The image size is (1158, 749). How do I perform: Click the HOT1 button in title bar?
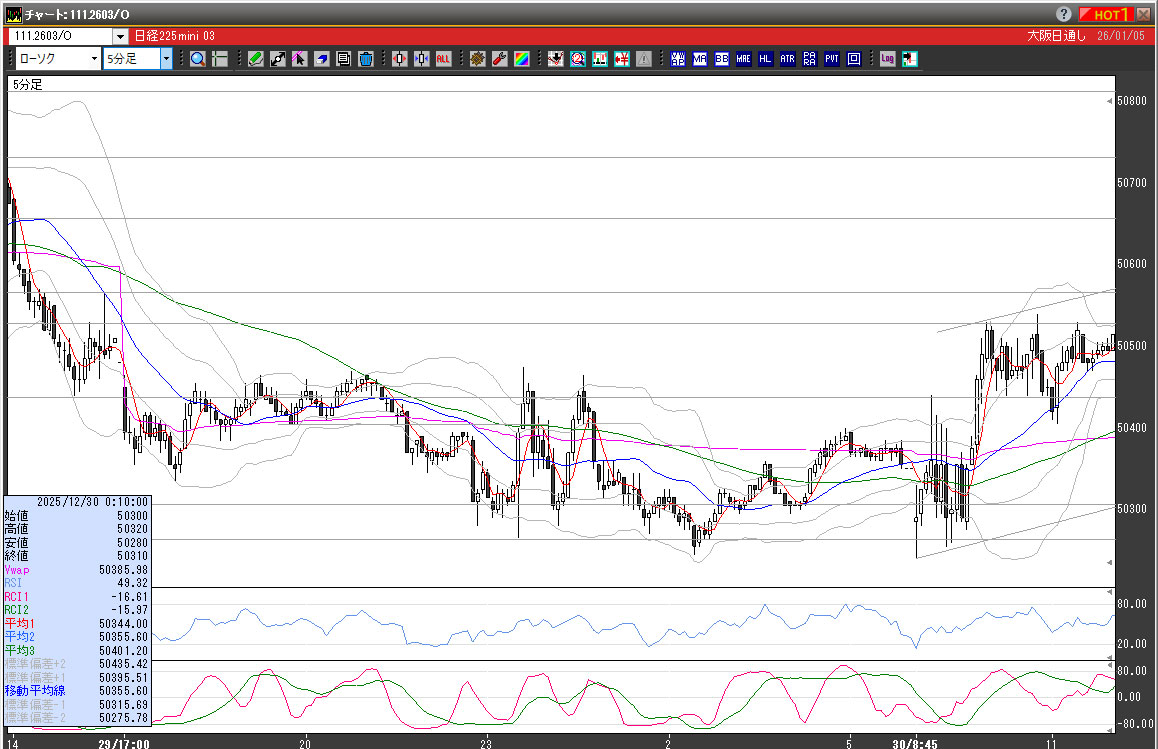(x=1109, y=14)
